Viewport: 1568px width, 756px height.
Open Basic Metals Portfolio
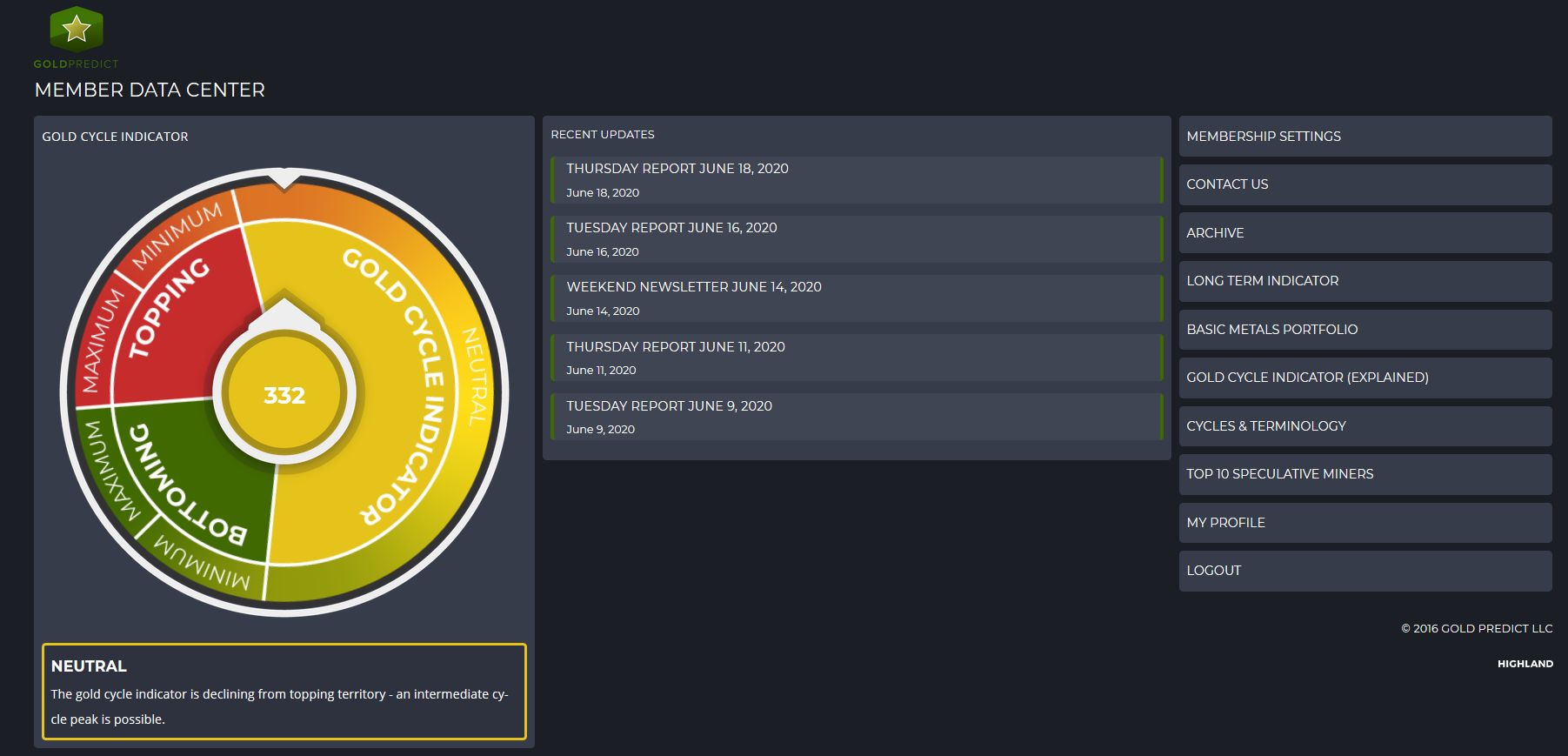tap(1365, 330)
